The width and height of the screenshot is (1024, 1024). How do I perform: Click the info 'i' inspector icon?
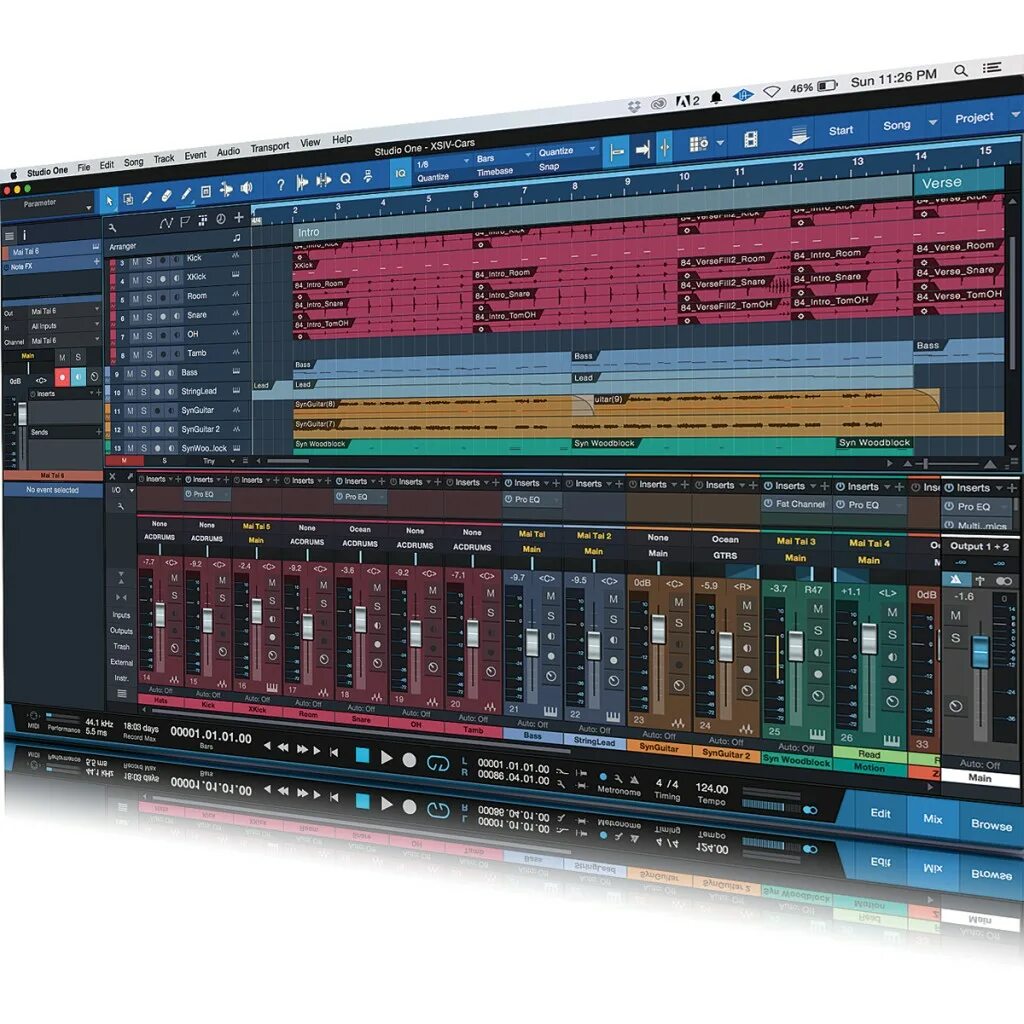(x=25, y=235)
